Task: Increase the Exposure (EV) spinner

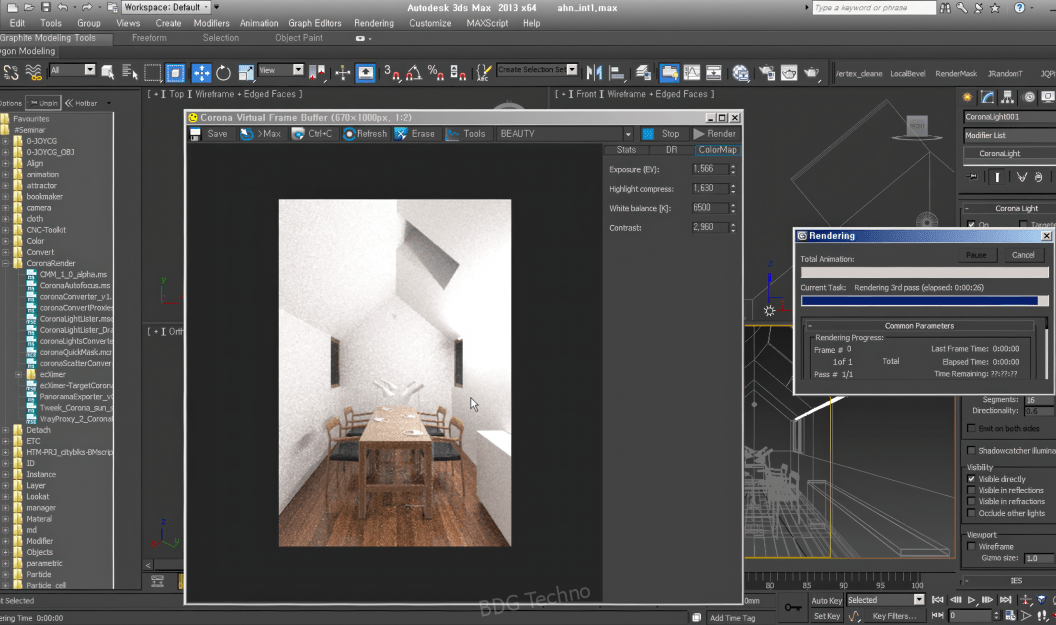Action: point(733,166)
